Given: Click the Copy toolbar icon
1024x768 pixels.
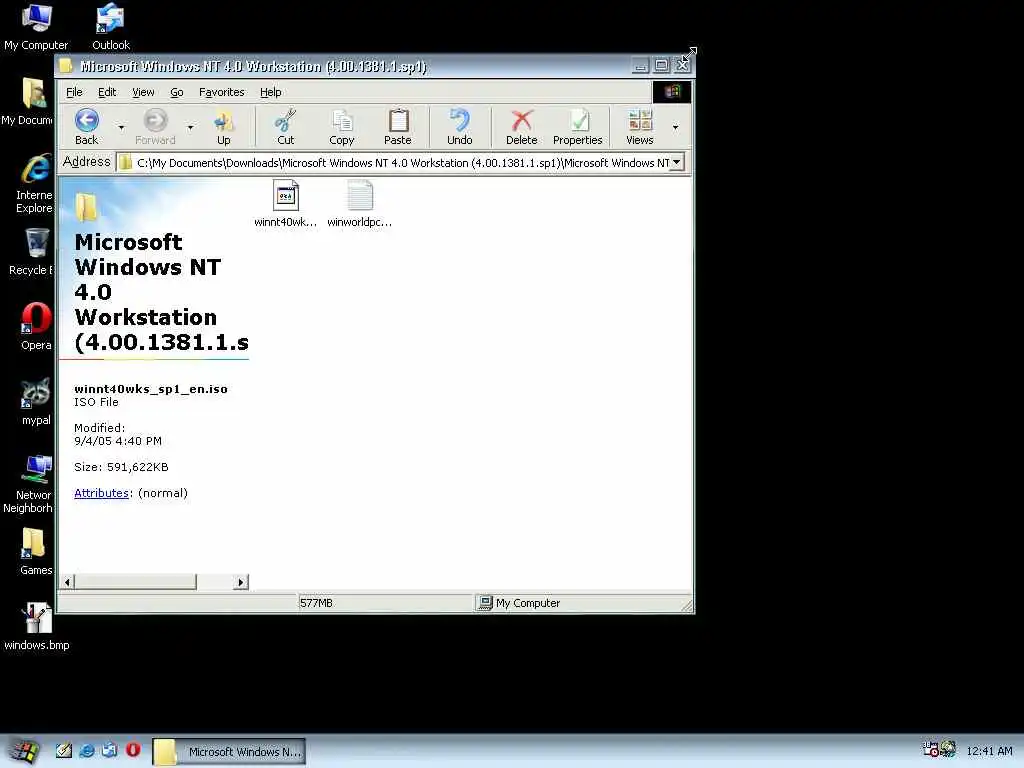Looking at the screenshot, I should point(342,127).
